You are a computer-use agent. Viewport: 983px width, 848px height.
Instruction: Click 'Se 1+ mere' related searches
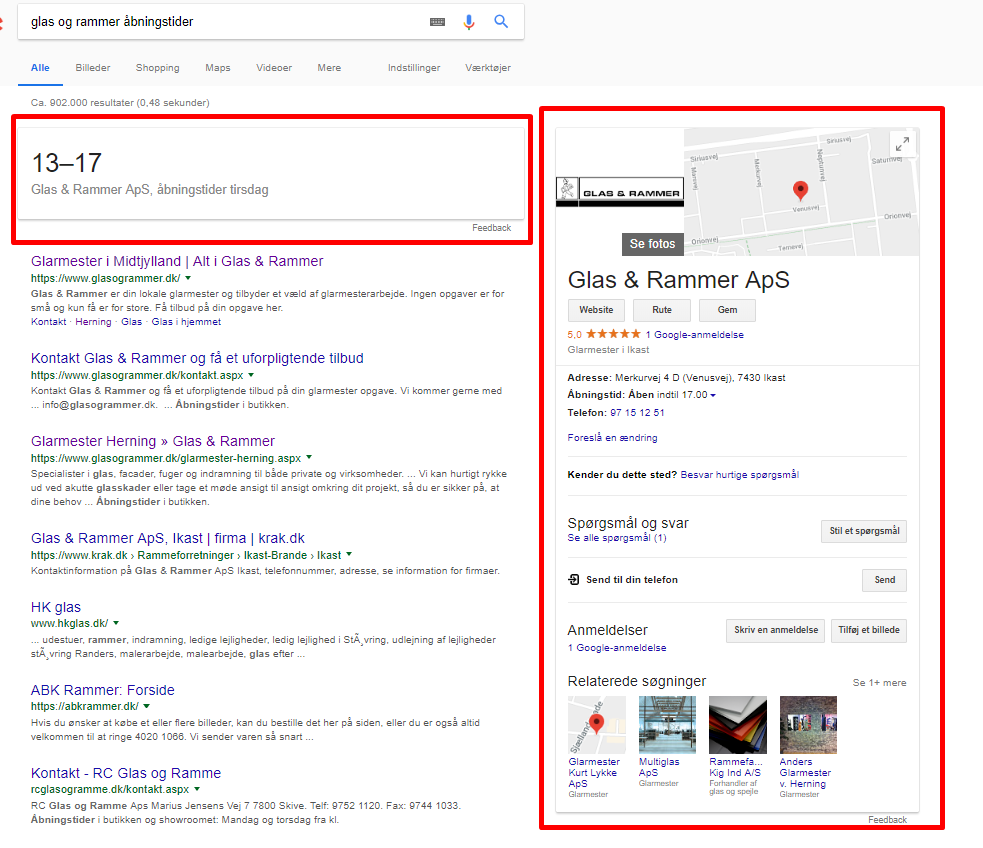click(879, 683)
